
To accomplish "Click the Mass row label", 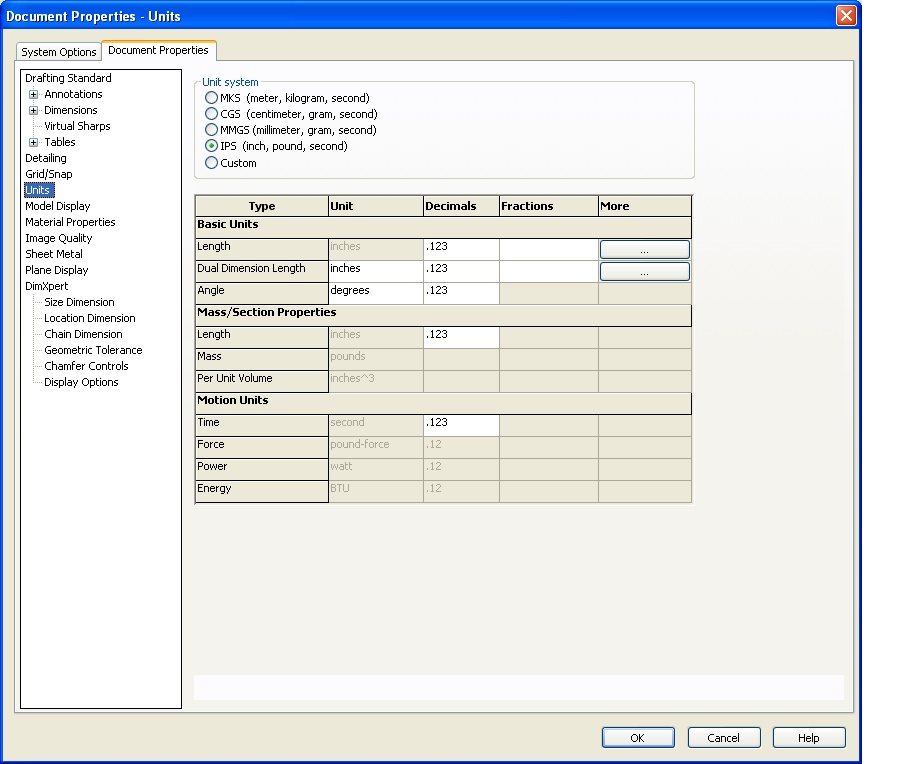I will (x=262, y=359).
